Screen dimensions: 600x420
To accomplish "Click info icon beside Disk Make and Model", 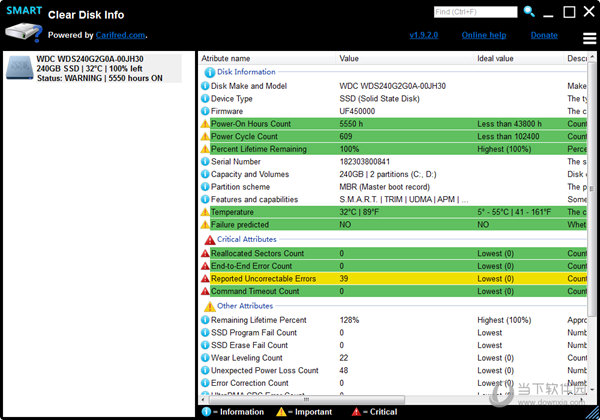I will click(x=205, y=86).
